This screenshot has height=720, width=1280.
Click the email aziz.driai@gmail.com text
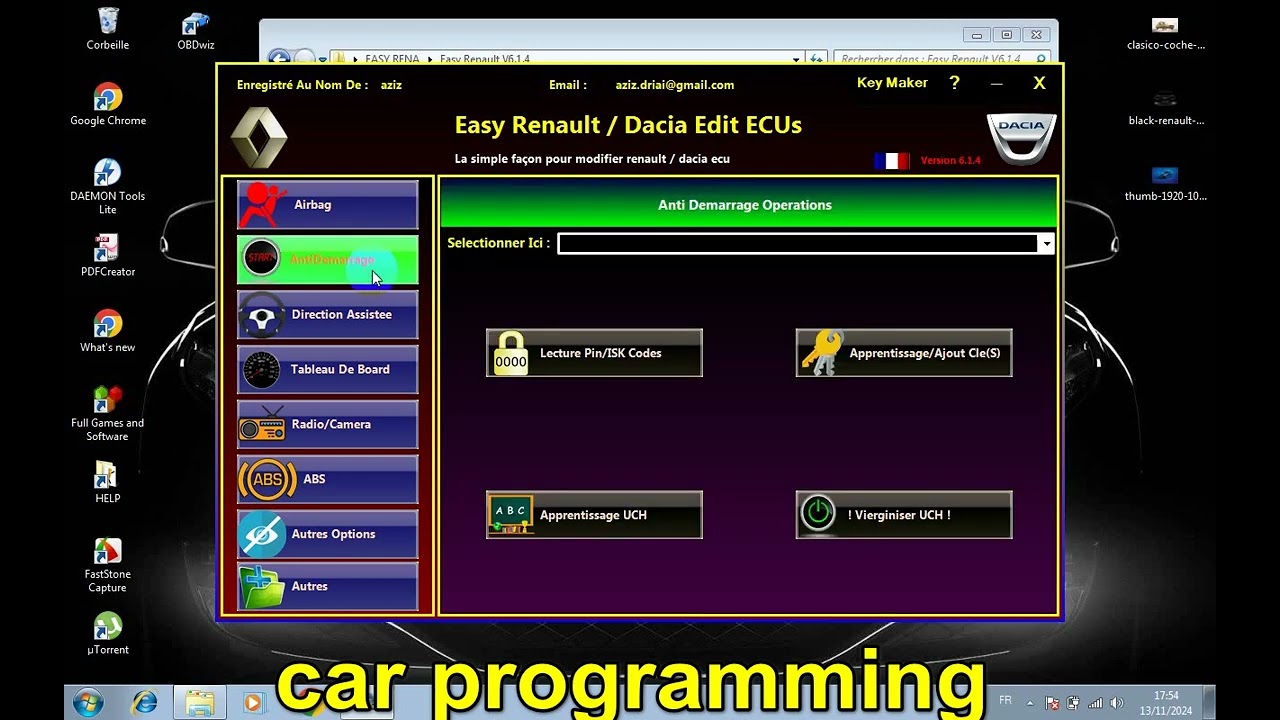675,85
